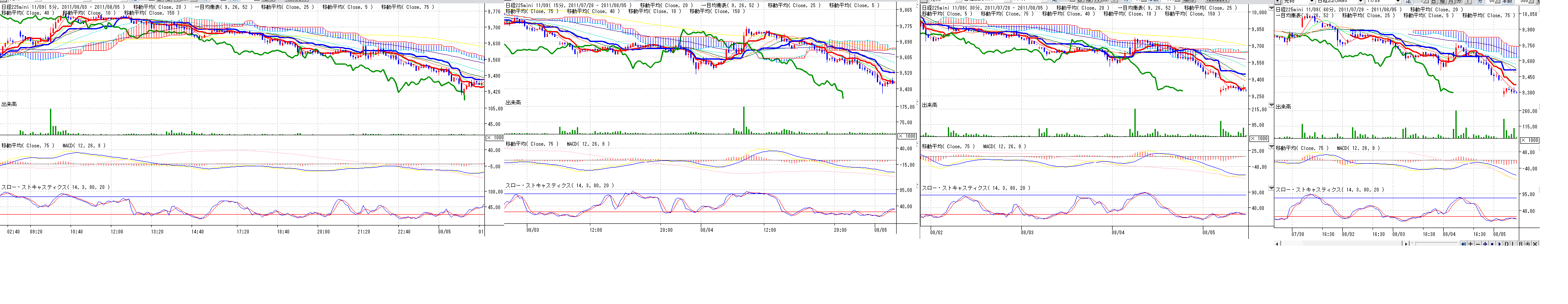Open the 11/09 contract month dropdown

tap(1398, 1)
